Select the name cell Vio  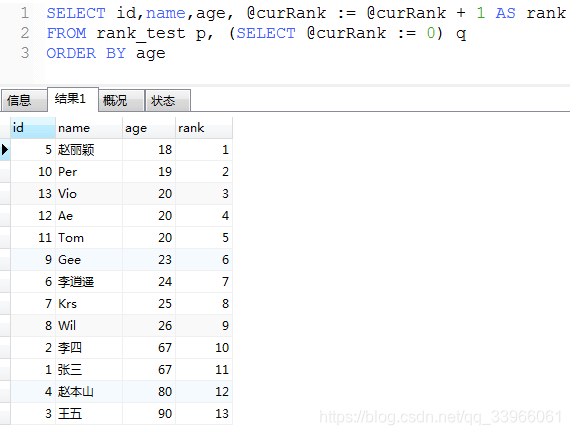[x=89, y=194]
